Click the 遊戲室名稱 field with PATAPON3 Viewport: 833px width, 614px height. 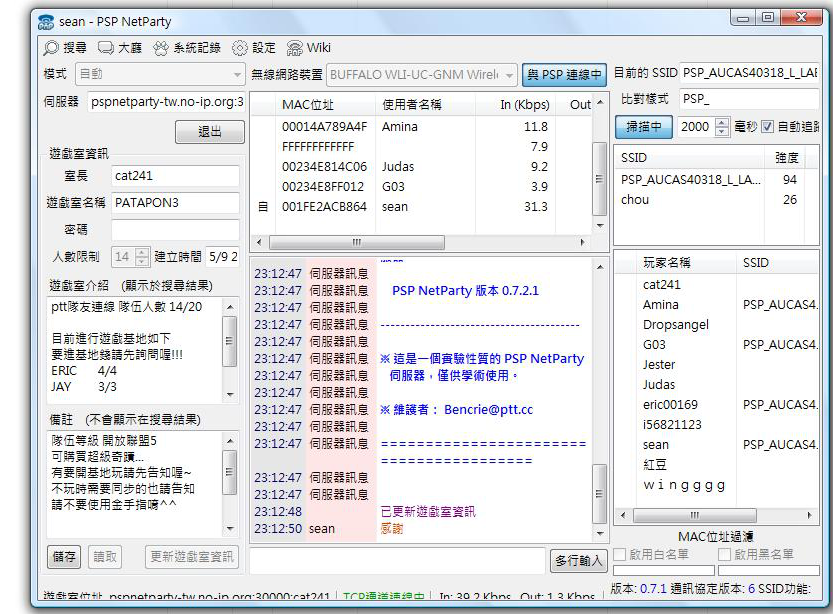click(175, 203)
